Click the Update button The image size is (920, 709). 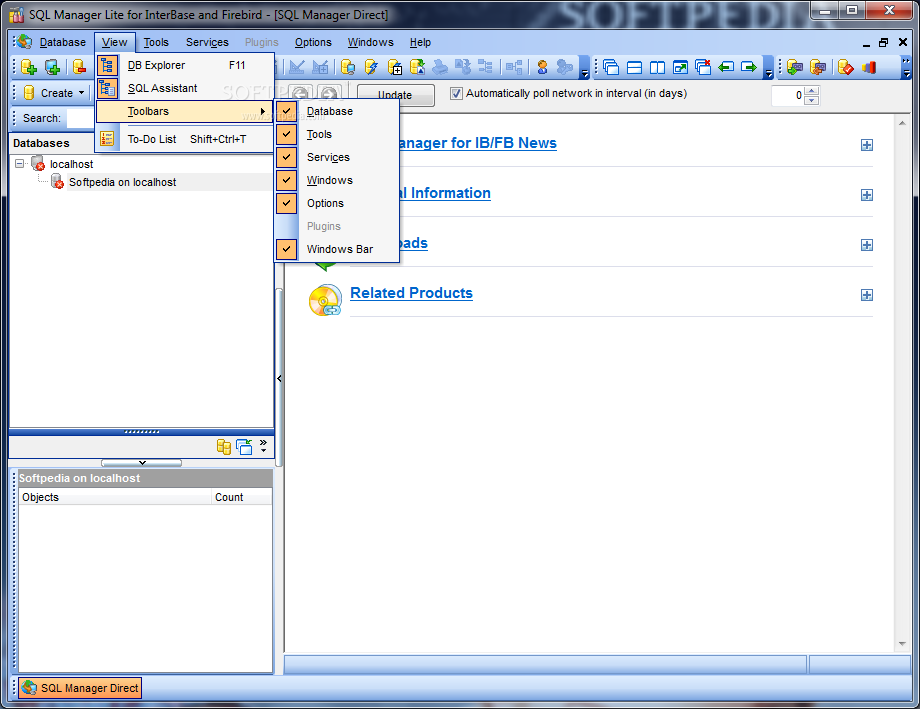click(395, 95)
